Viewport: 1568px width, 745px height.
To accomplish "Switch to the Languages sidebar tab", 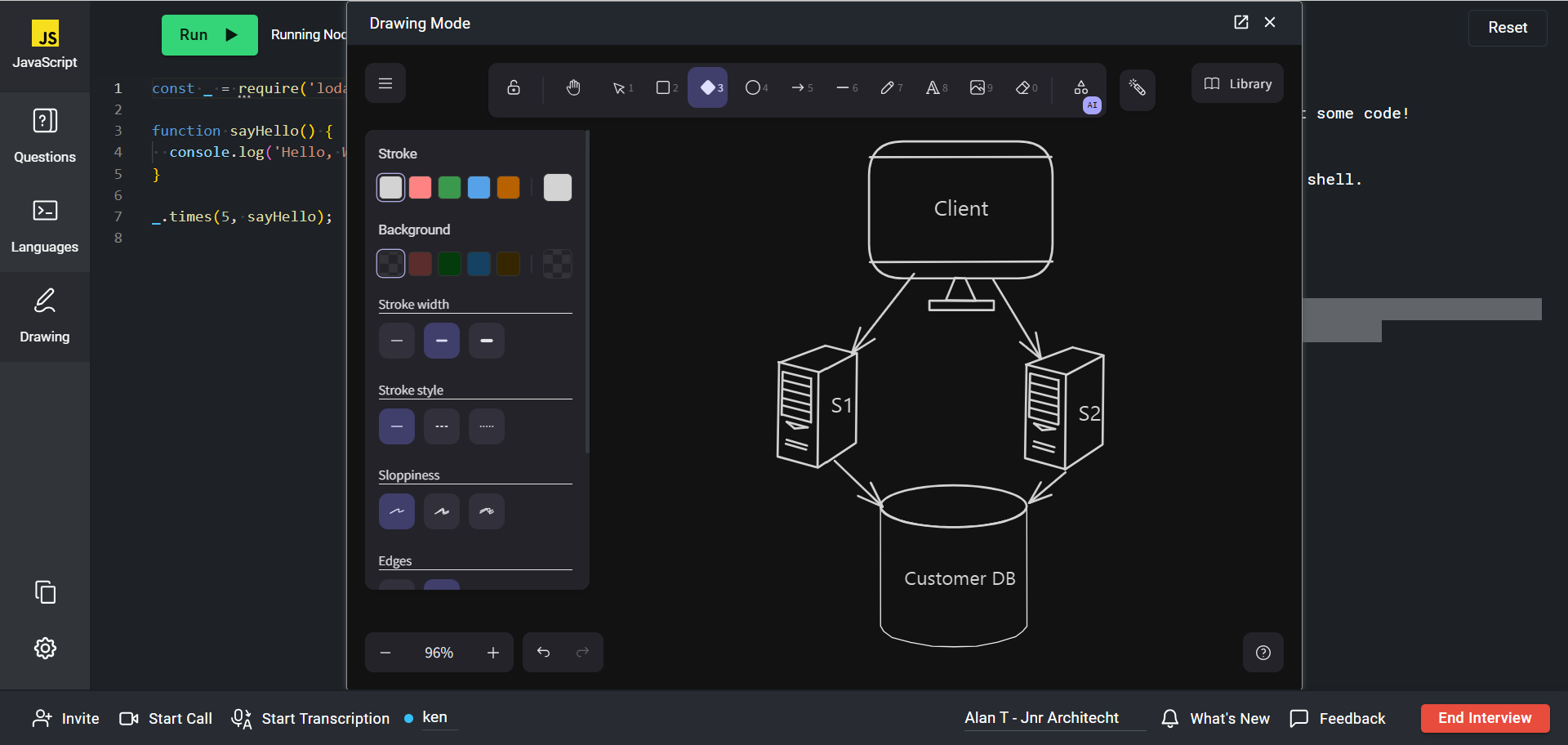I will pyautogui.click(x=45, y=225).
